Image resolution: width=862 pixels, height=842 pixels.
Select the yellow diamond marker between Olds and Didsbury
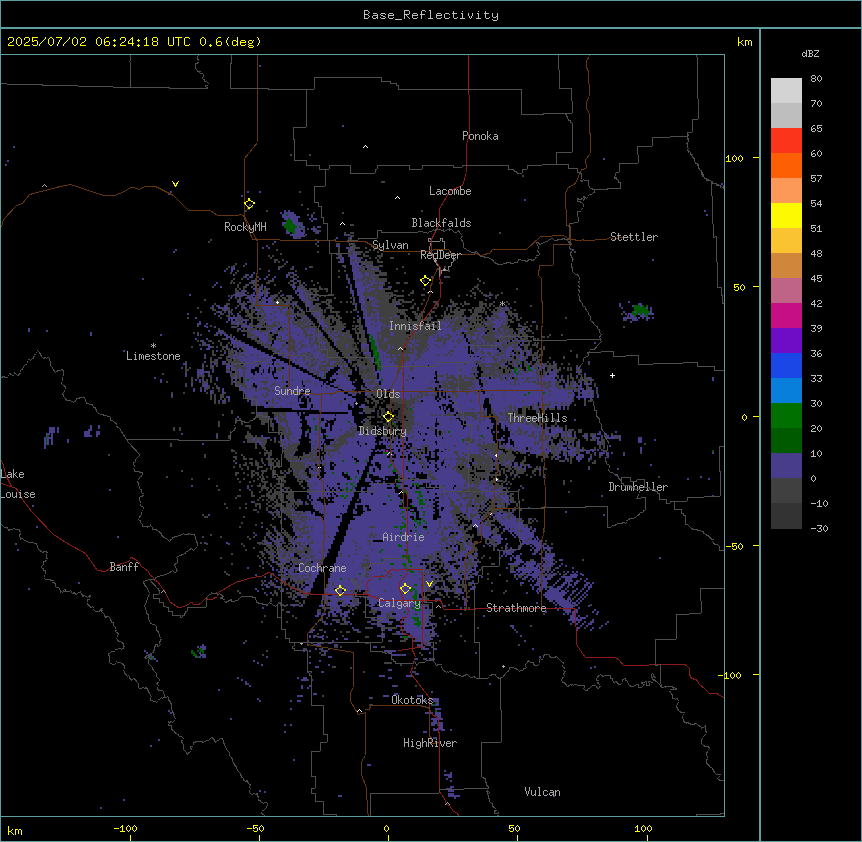click(x=388, y=417)
